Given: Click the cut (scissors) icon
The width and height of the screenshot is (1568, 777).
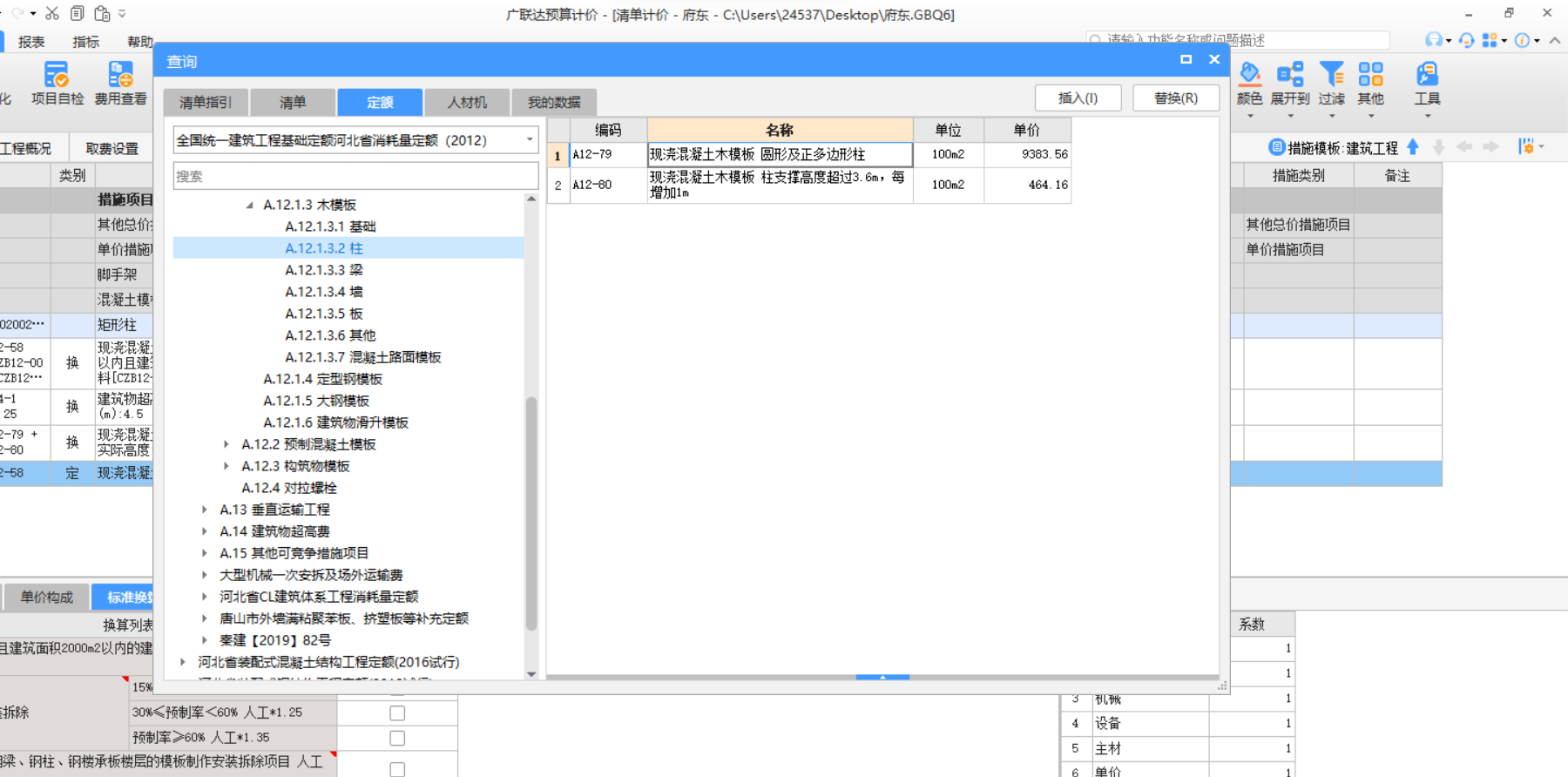Looking at the screenshot, I should click(52, 13).
